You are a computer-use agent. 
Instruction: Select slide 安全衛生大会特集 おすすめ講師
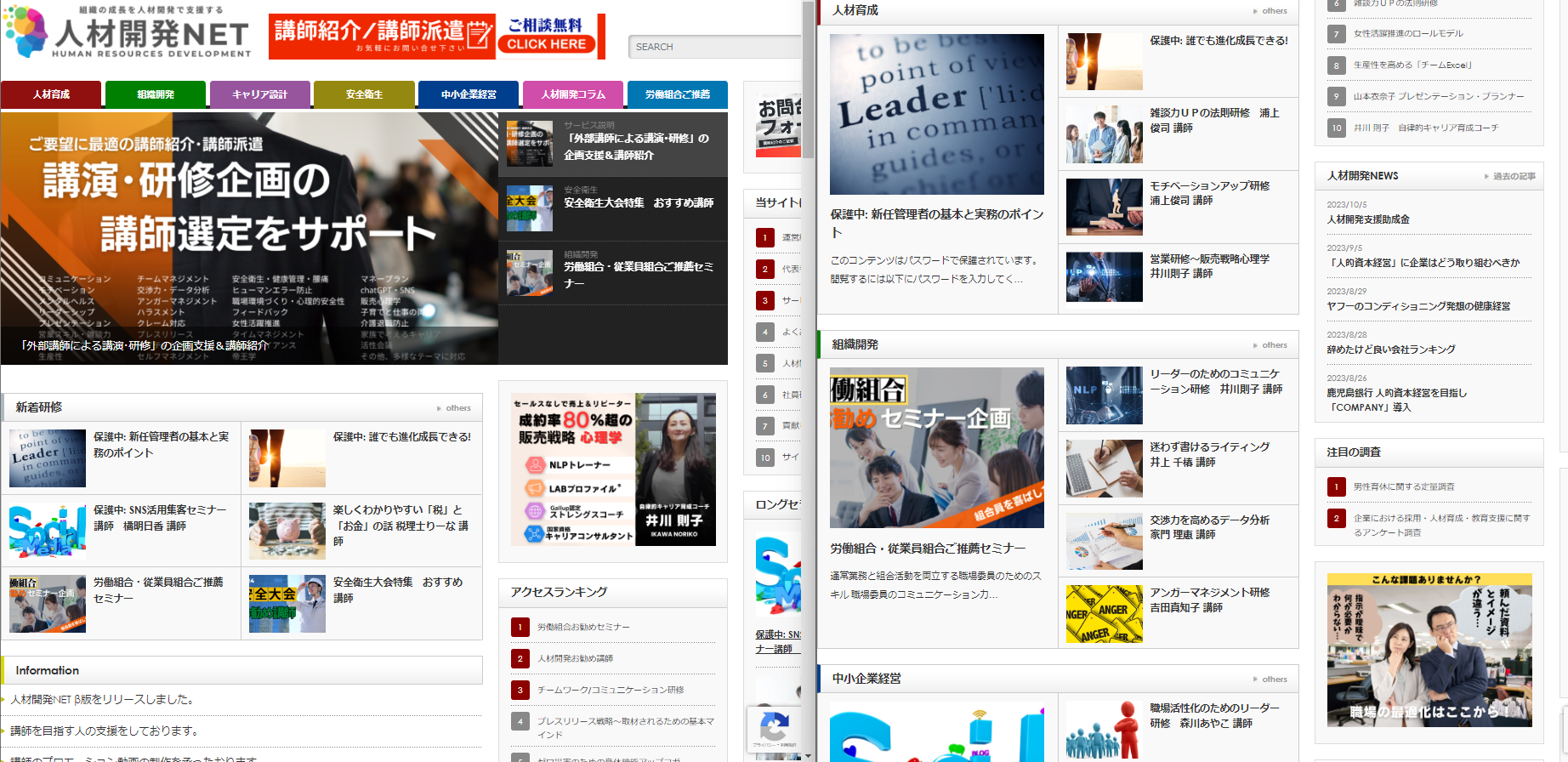click(613, 209)
